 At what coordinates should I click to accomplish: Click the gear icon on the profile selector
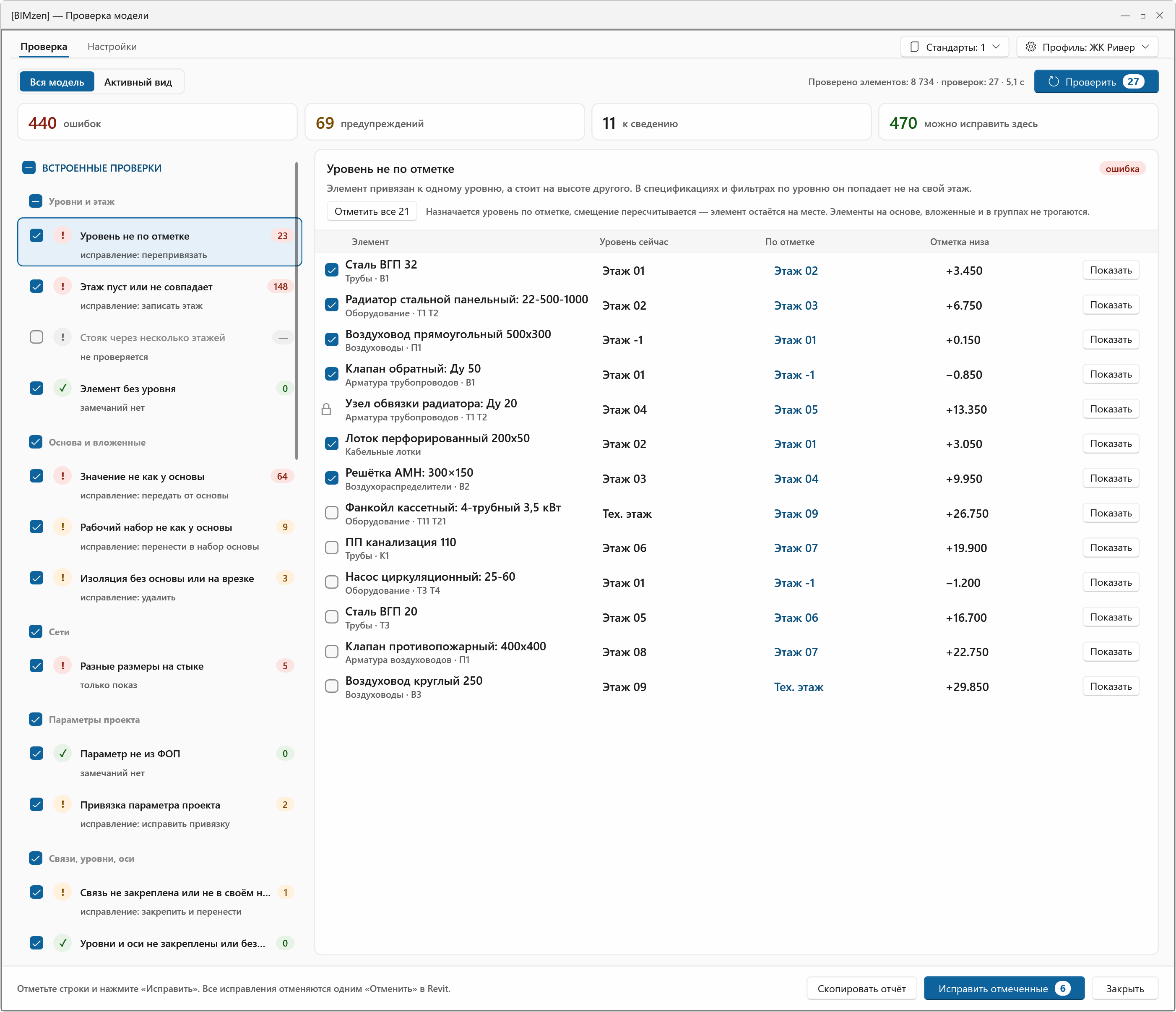pyautogui.click(x=1031, y=47)
